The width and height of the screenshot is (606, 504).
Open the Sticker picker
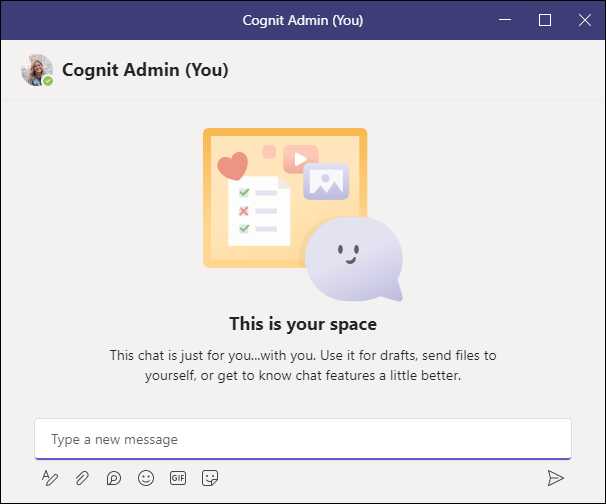[x=210, y=478]
